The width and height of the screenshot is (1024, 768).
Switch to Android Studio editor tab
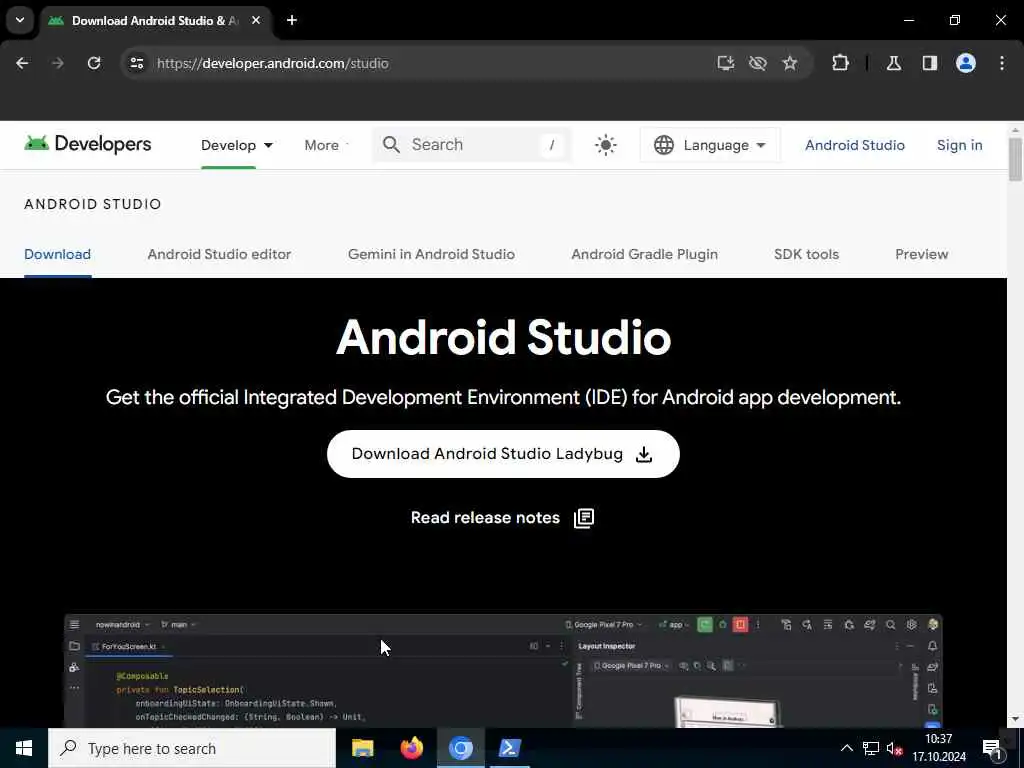click(x=219, y=254)
